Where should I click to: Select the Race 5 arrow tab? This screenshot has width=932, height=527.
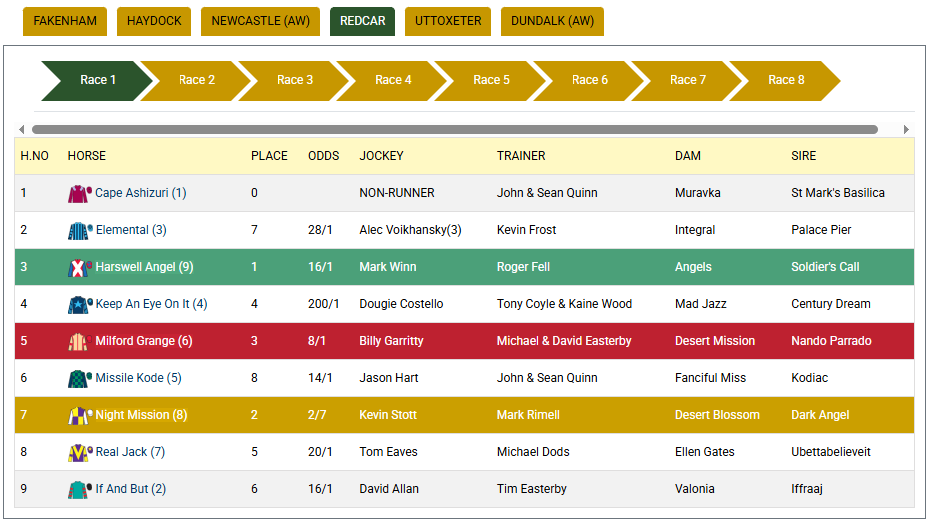[x=492, y=80]
